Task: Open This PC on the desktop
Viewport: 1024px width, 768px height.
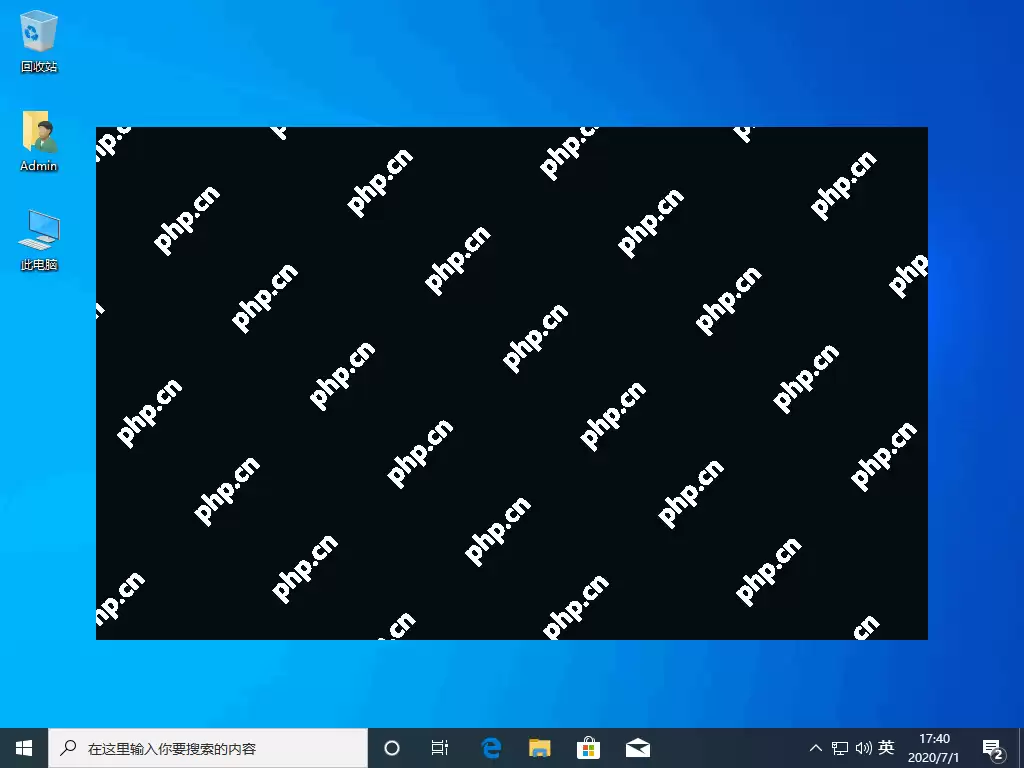Action: pos(38,230)
